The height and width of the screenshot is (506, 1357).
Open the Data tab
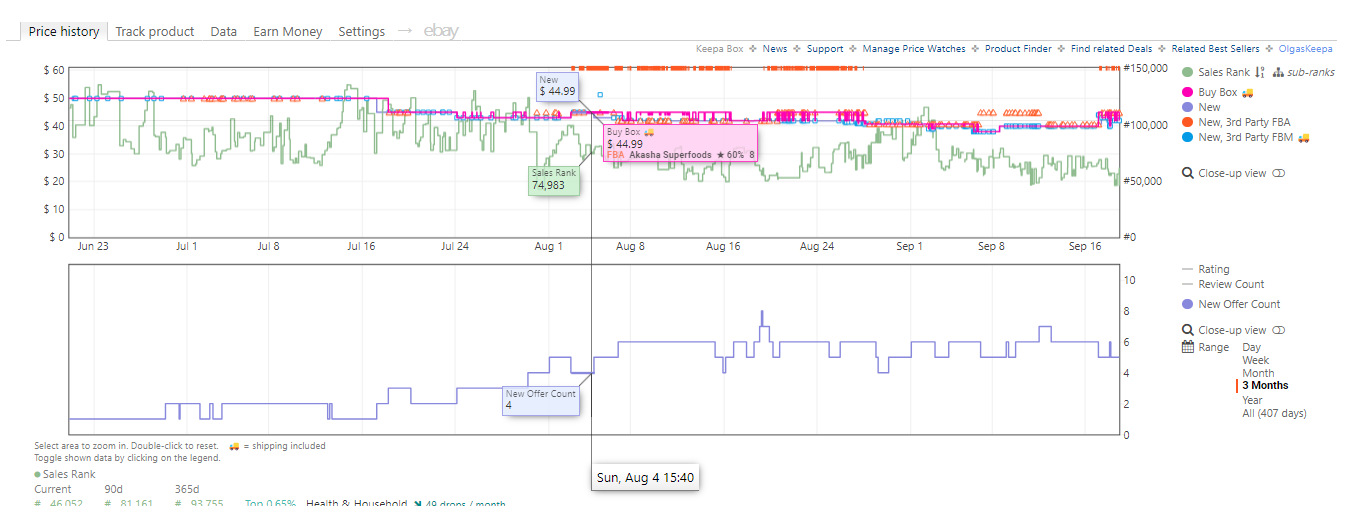tap(224, 31)
